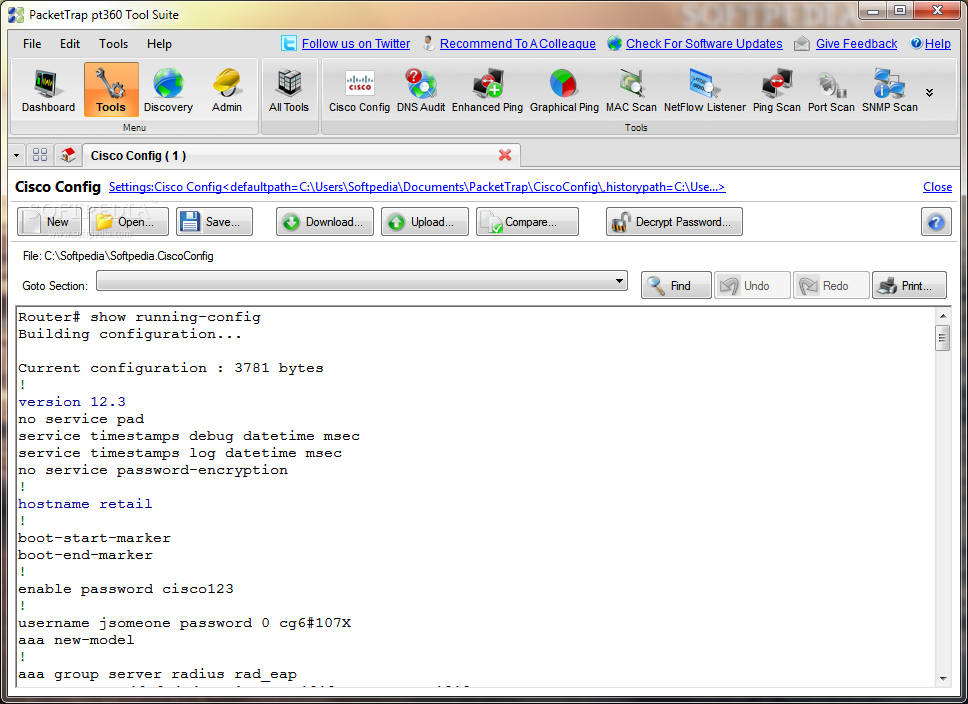The width and height of the screenshot is (968, 704).
Task: Open the Discovery globe icon
Action: point(168,90)
